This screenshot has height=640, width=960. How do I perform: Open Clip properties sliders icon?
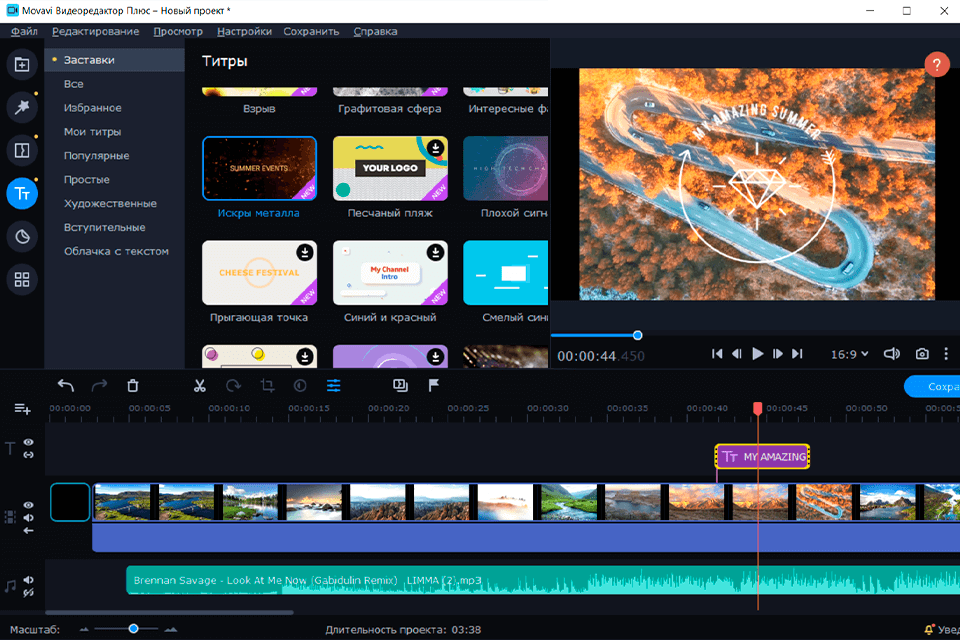[333, 385]
